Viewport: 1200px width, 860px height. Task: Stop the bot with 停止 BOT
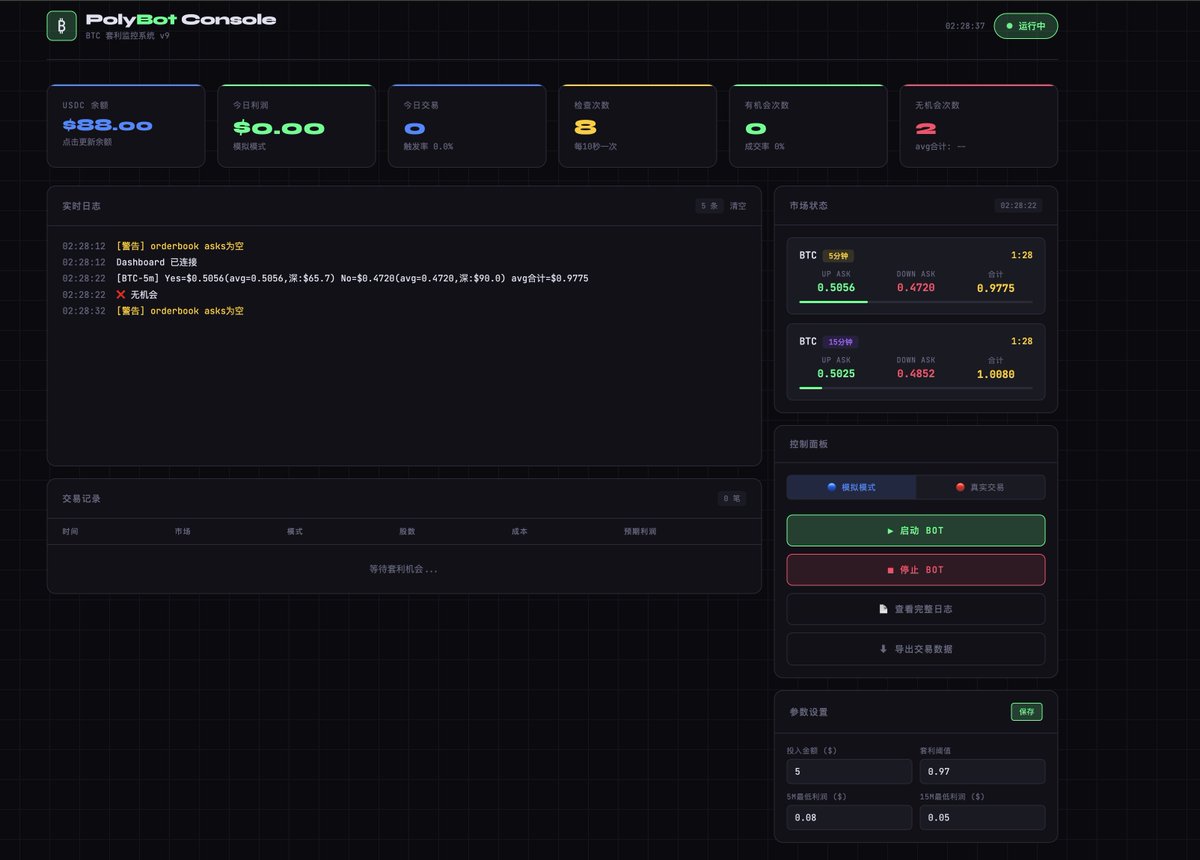pos(916,570)
